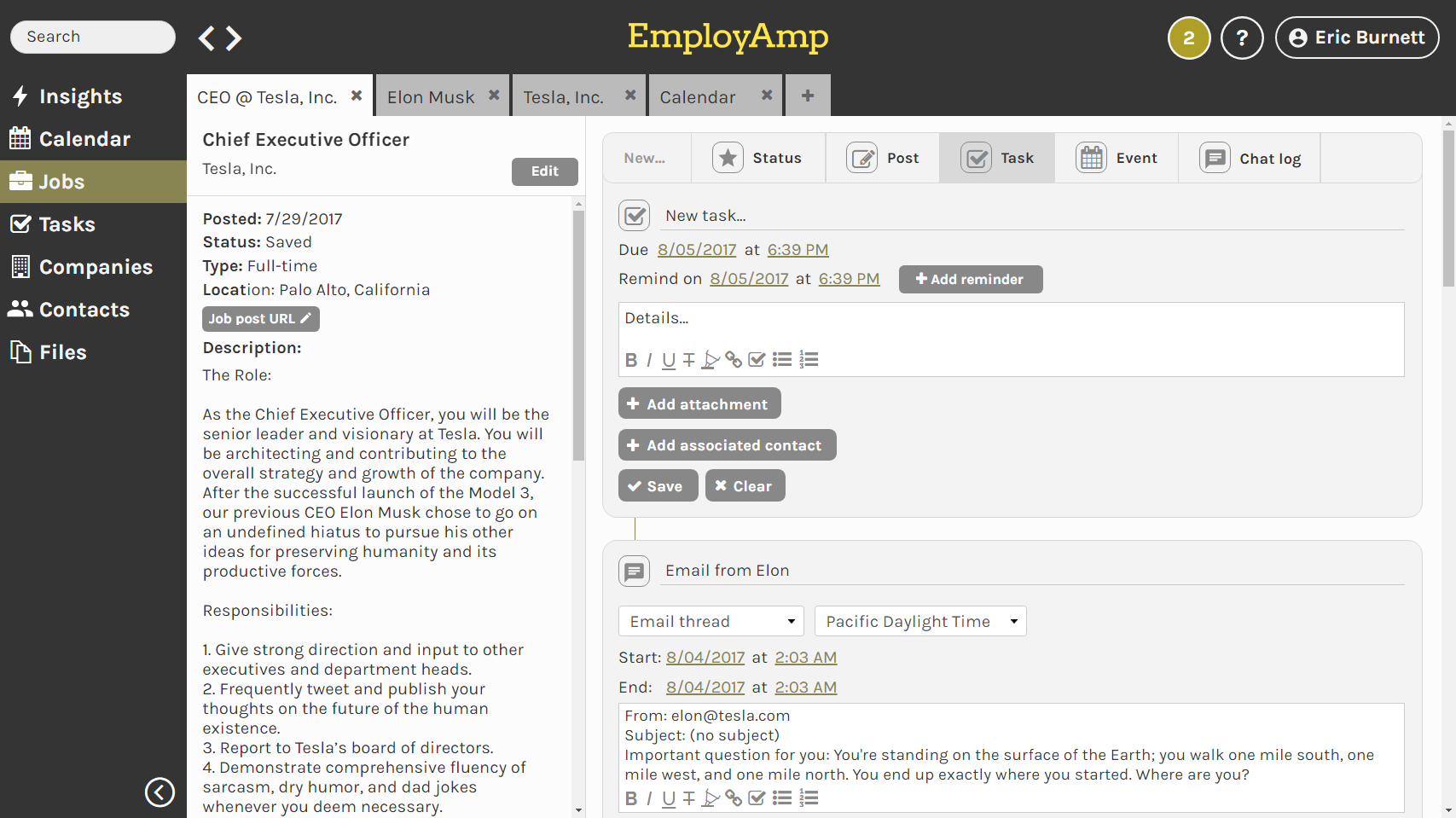
Task: Change the End date 8/04/2017
Action: point(705,687)
